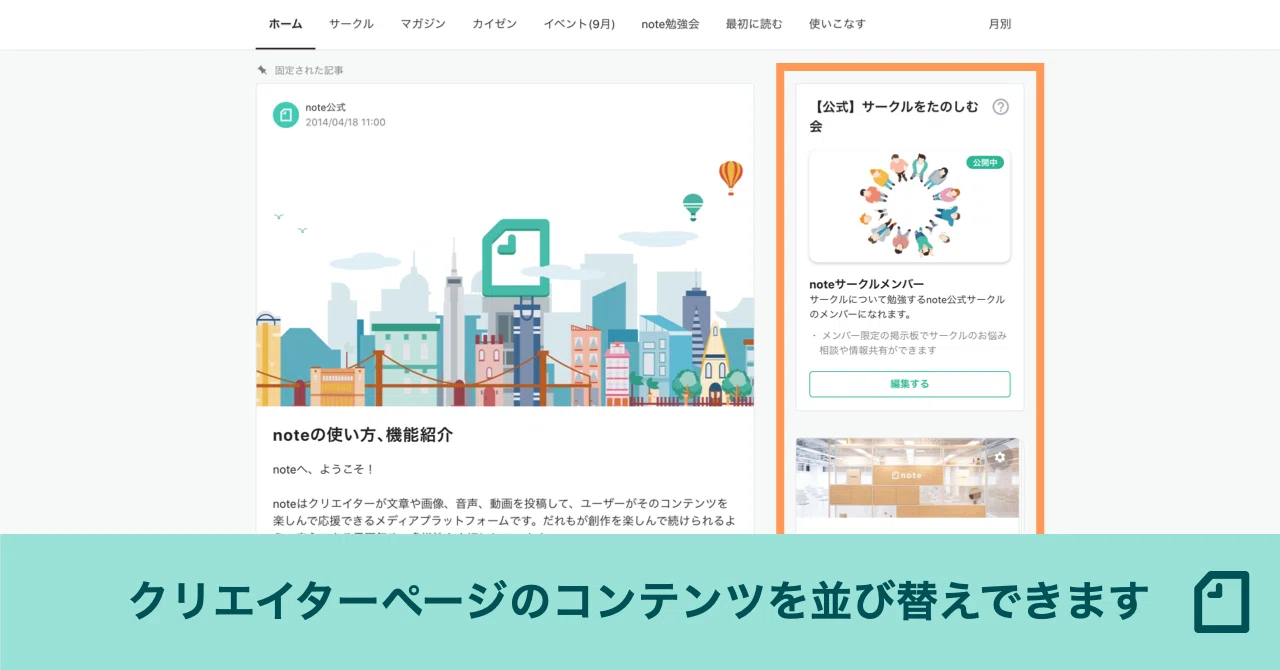Open the note勉強会 tab
This screenshot has width=1280, height=670.
pos(670,24)
